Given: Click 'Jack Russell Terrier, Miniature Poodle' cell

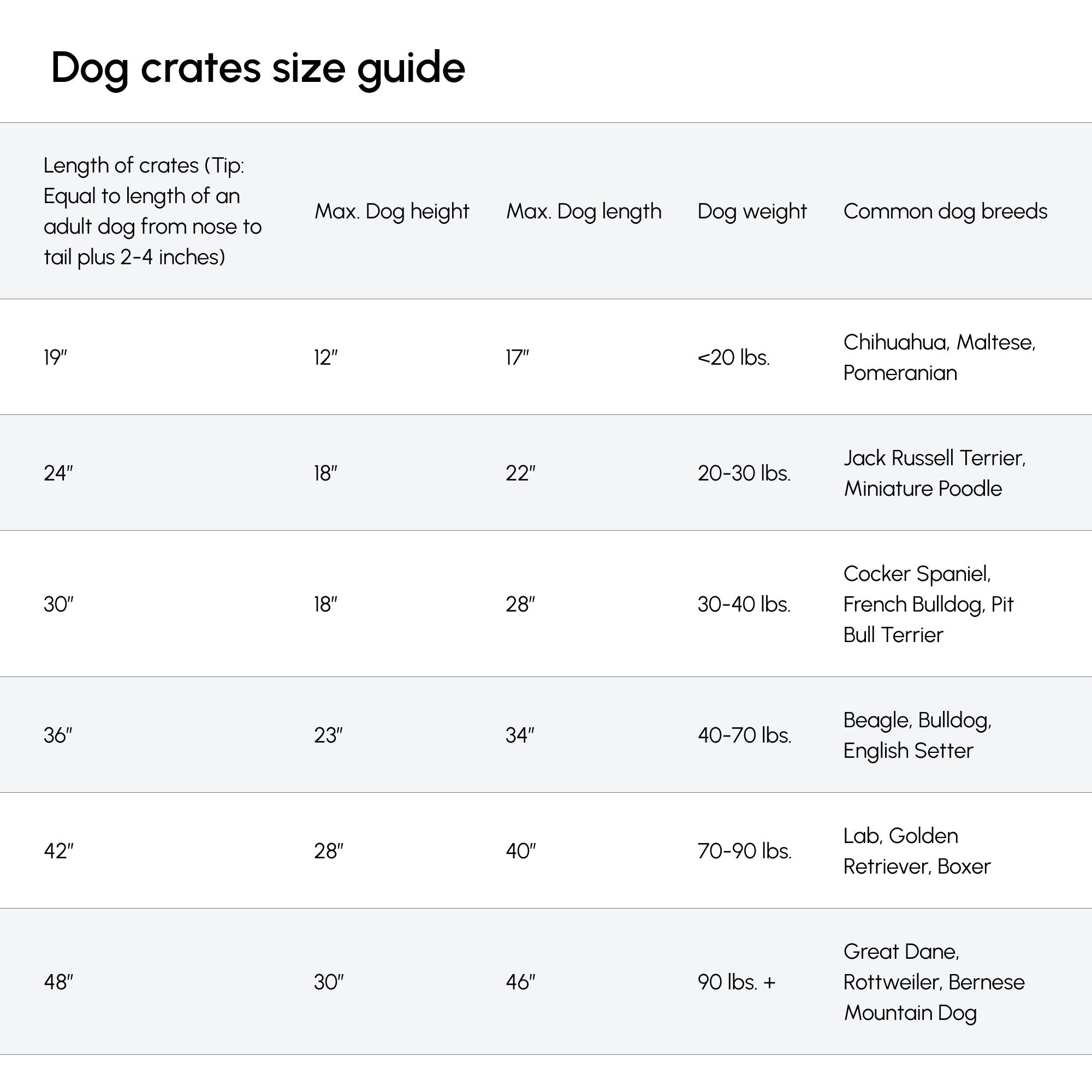Looking at the screenshot, I should (934, 473).
